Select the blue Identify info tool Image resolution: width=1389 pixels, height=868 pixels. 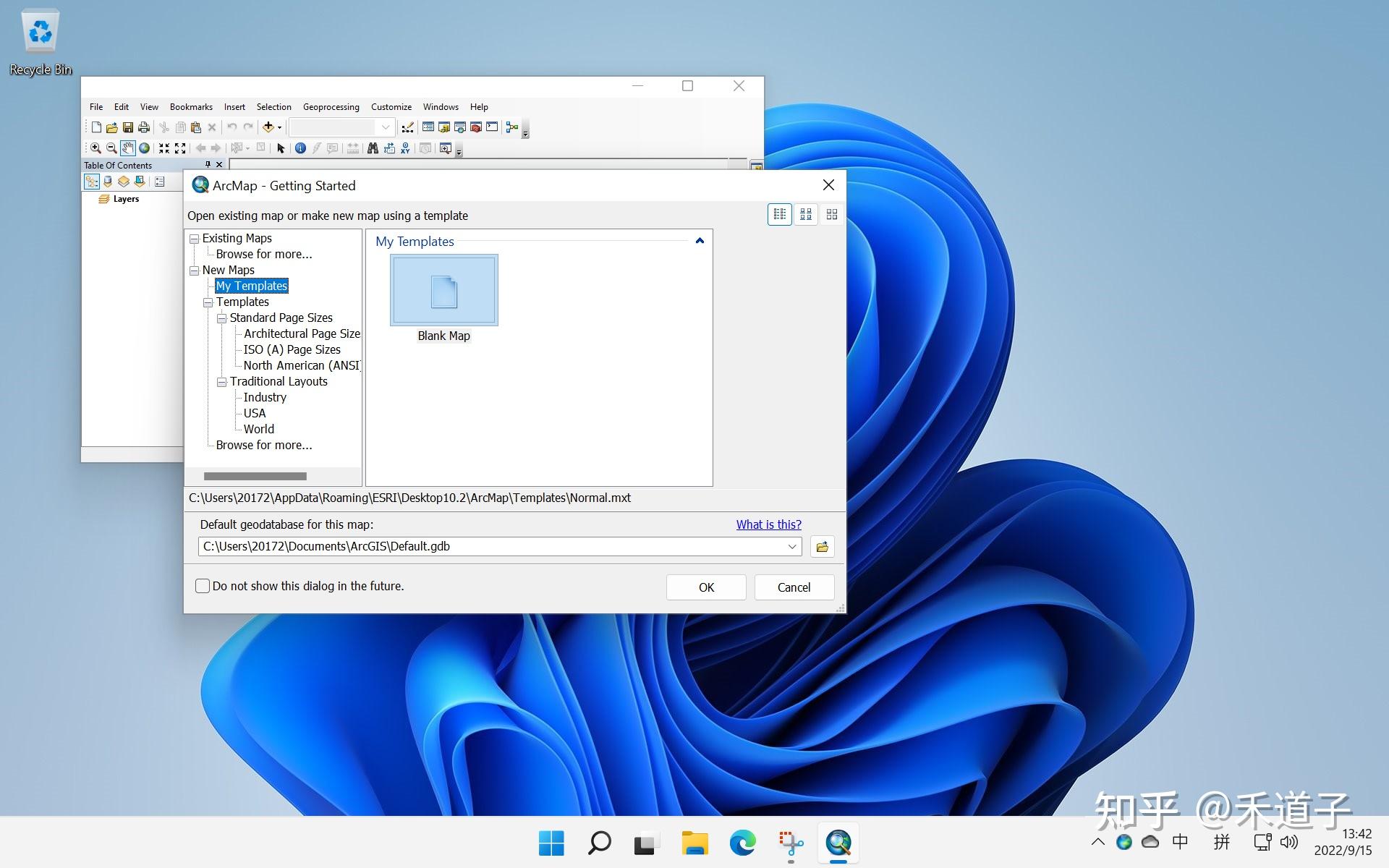[300, 148]
